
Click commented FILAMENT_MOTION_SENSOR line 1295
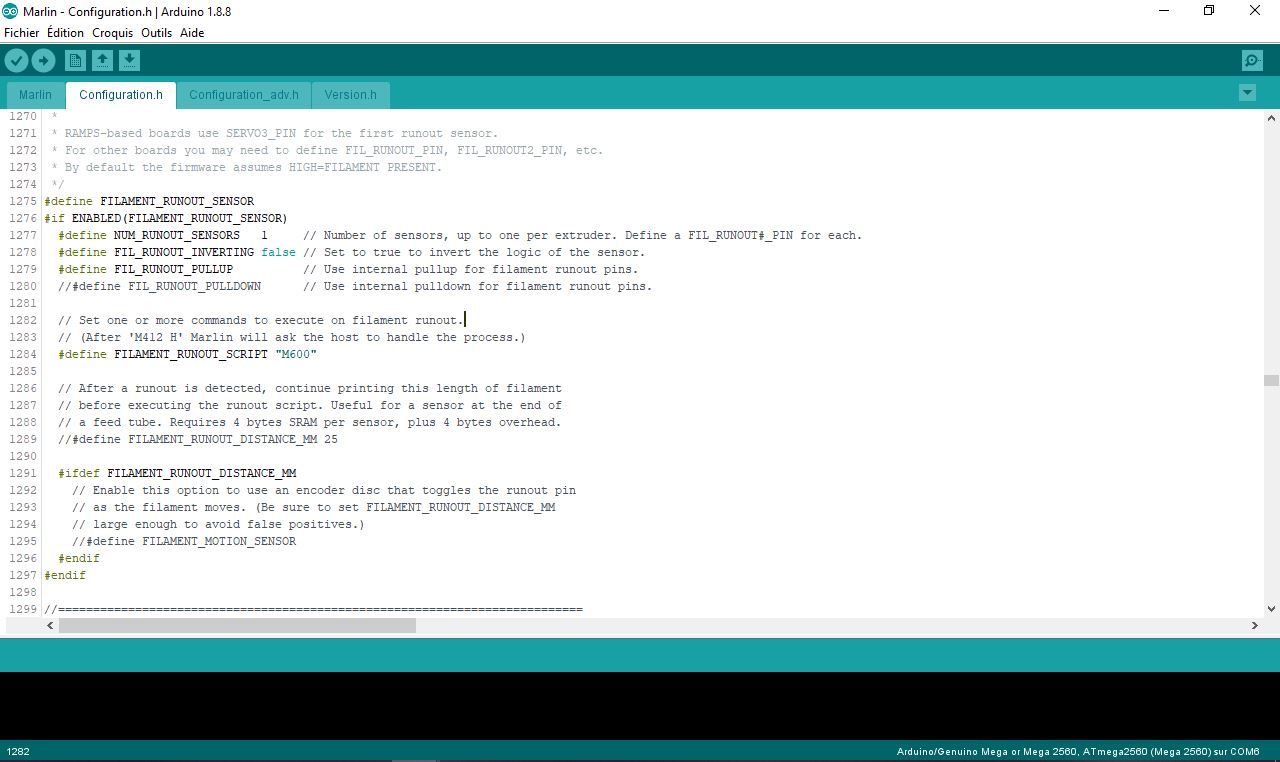tap(184, 541)
